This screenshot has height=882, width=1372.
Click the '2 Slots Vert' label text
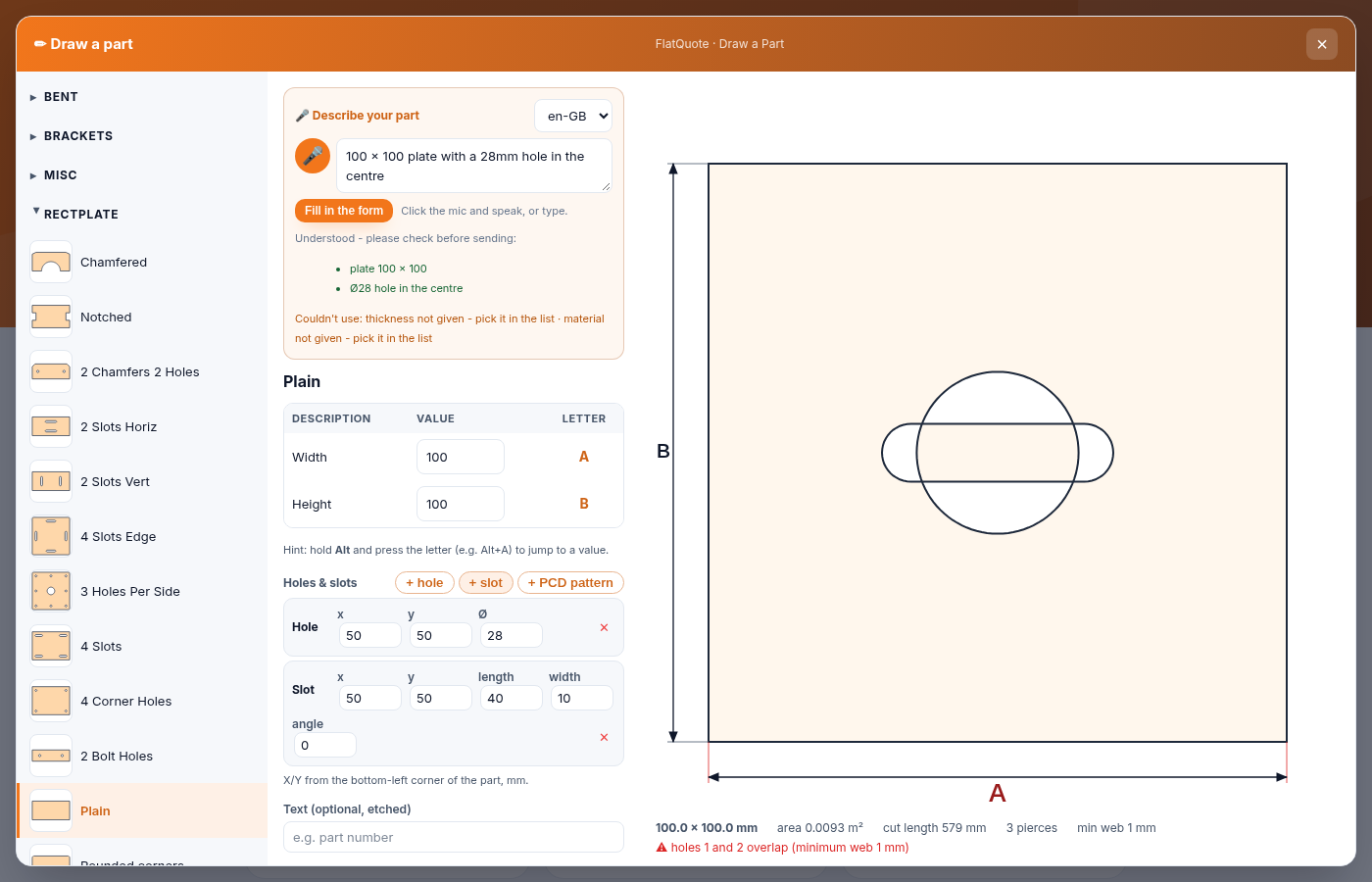(x=116, y=481)
